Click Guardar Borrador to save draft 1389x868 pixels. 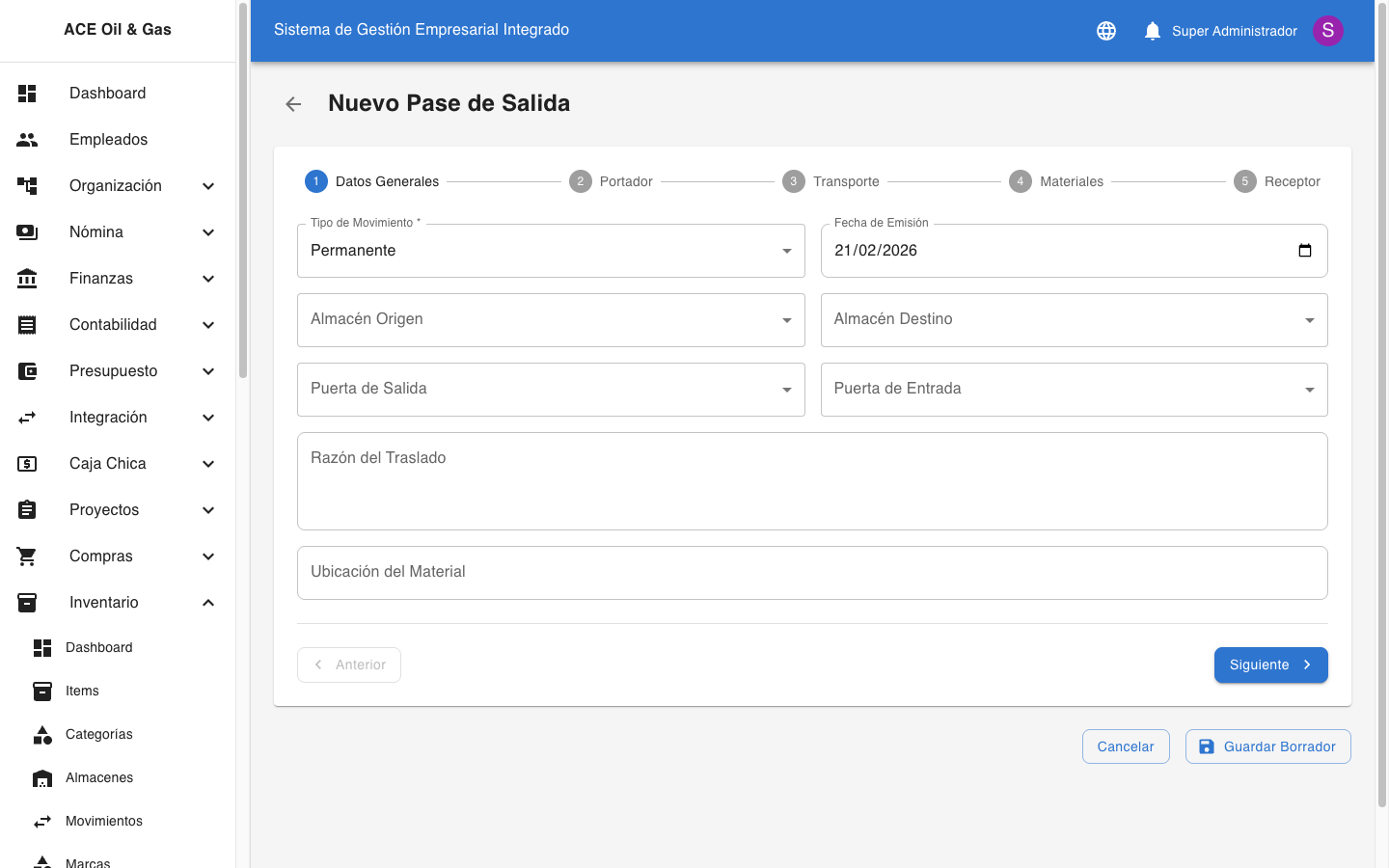(x=1267, y=746)
